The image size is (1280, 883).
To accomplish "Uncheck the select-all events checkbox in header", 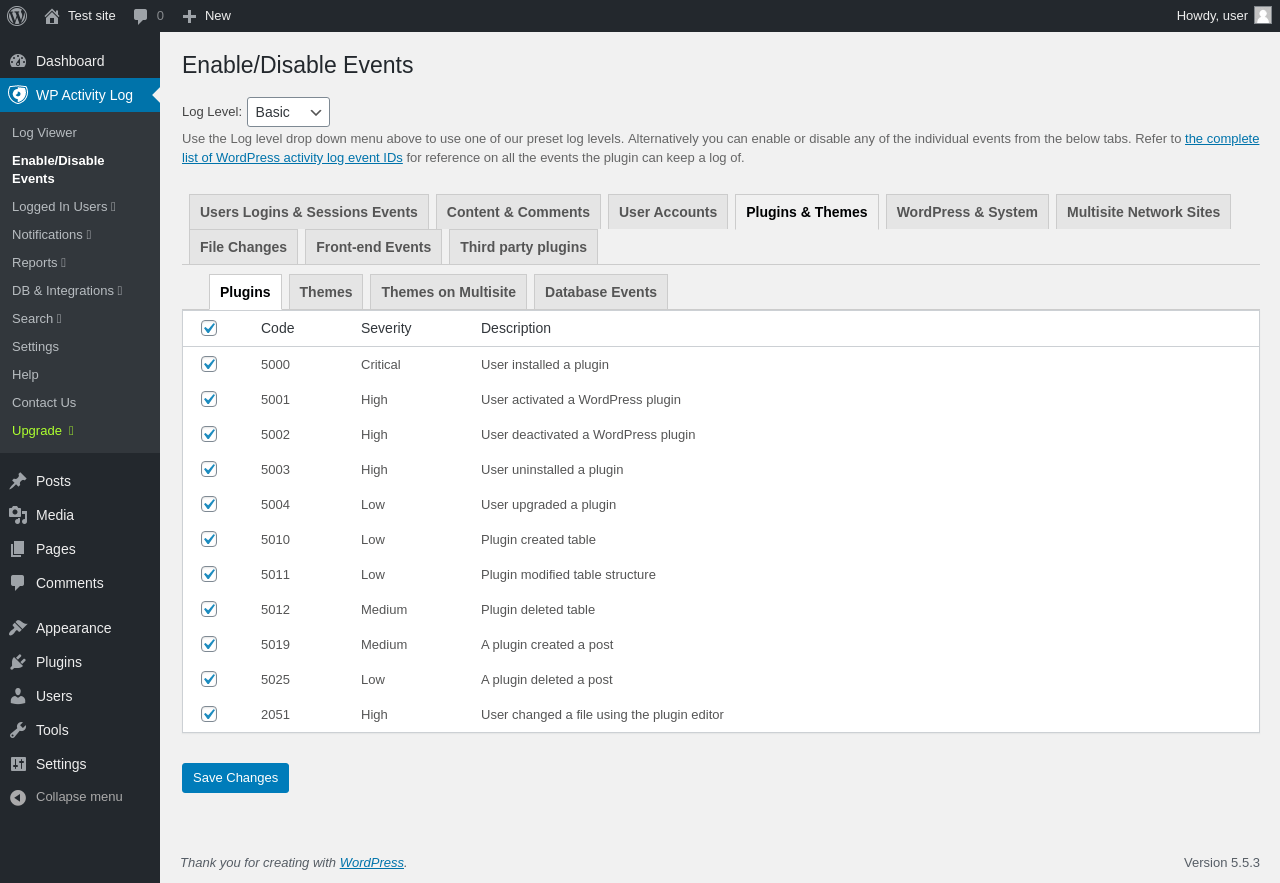I will 209,328.
